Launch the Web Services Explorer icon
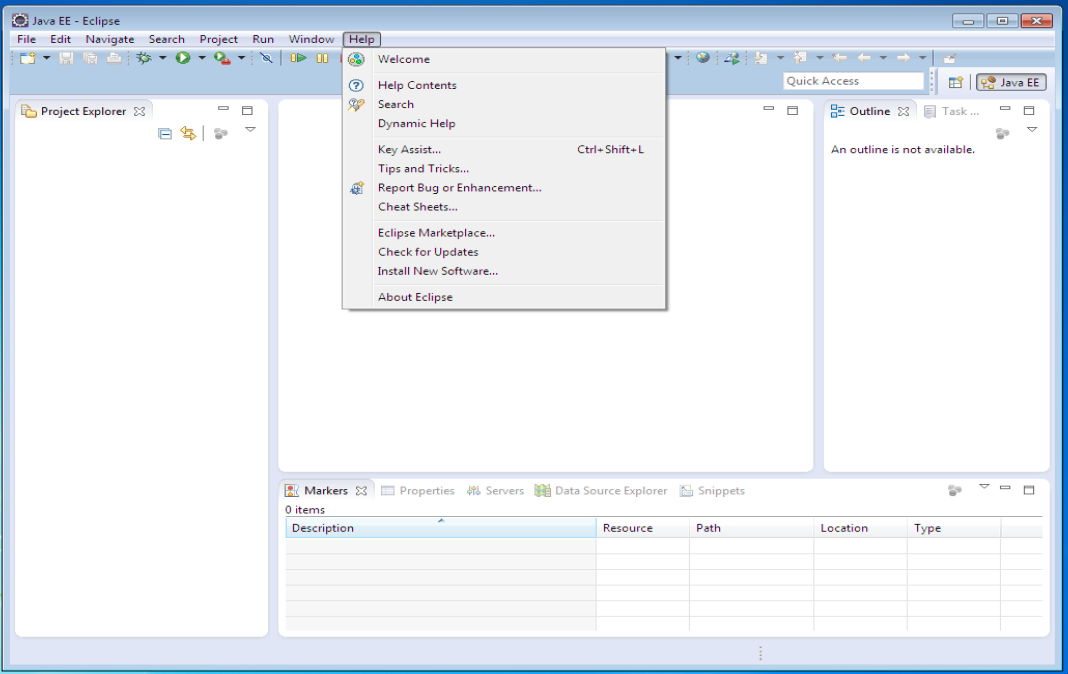 pos(732,59)
